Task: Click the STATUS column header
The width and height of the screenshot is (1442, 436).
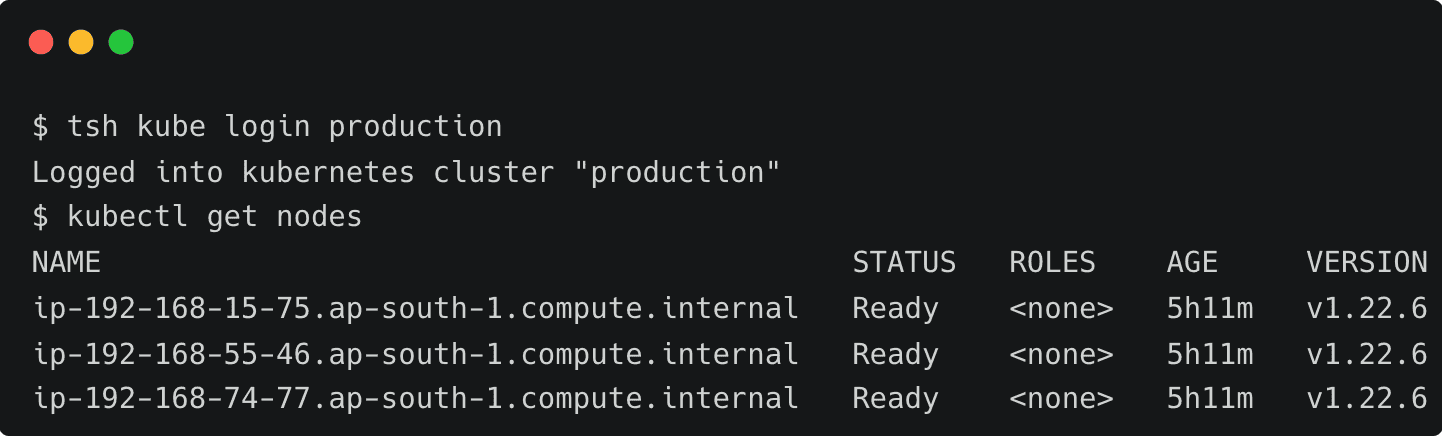Action: [904, 262]
